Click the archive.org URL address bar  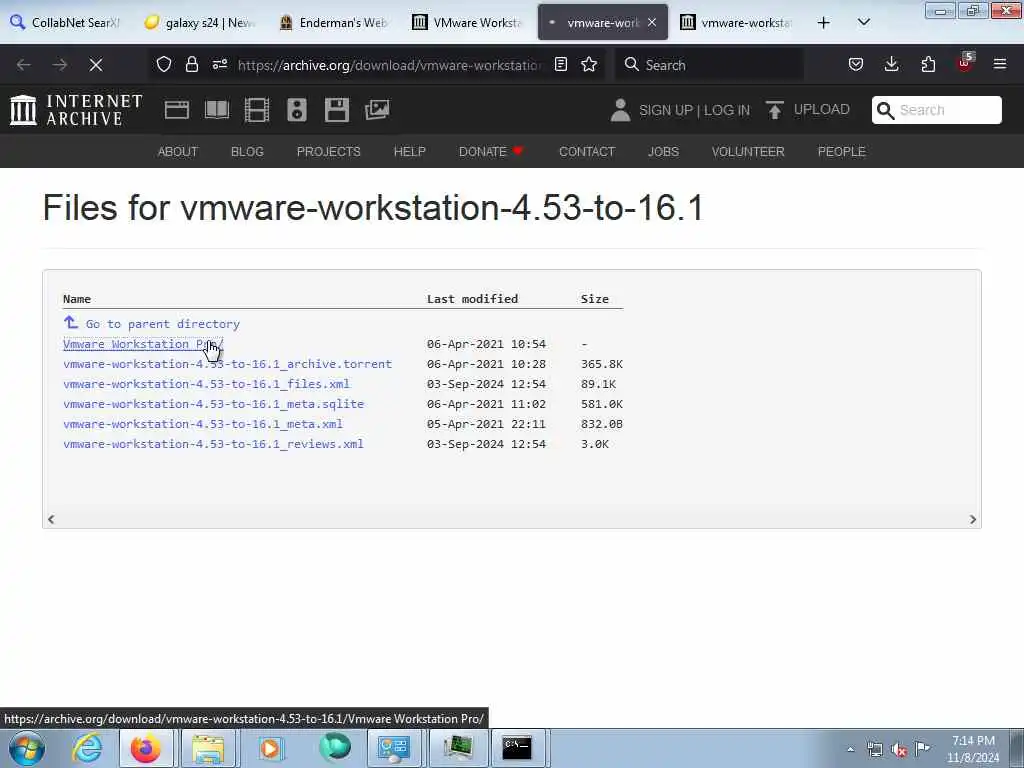tap(390, 65)
